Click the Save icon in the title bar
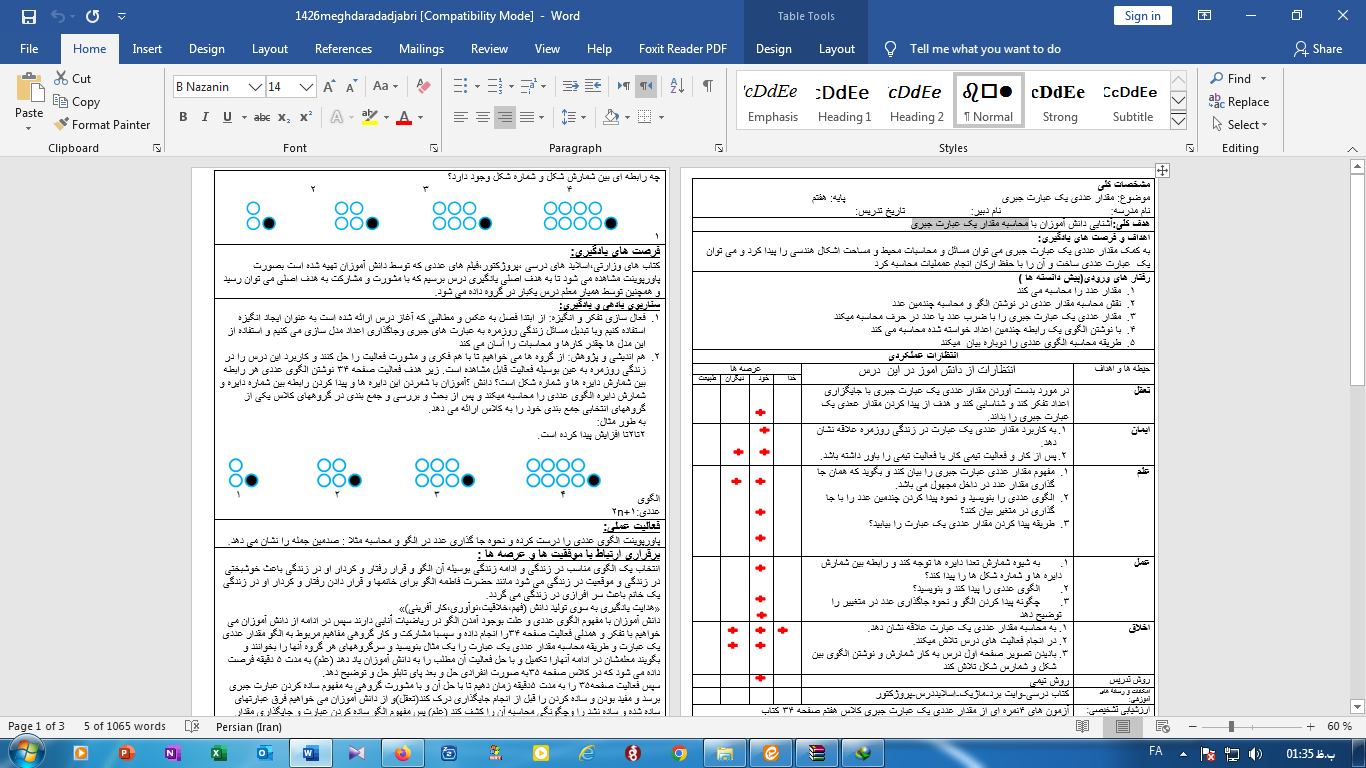 (x=28, y=16)
